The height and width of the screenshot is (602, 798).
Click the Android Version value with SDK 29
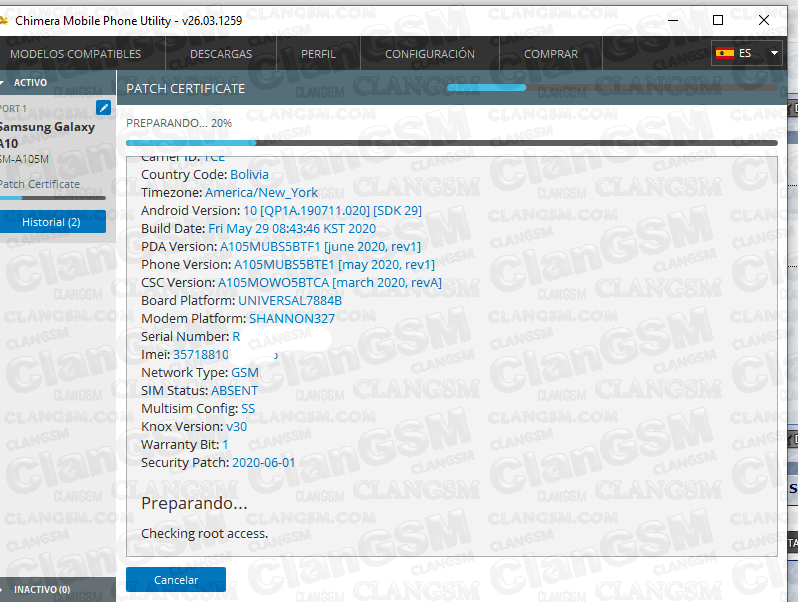[333, 211]
